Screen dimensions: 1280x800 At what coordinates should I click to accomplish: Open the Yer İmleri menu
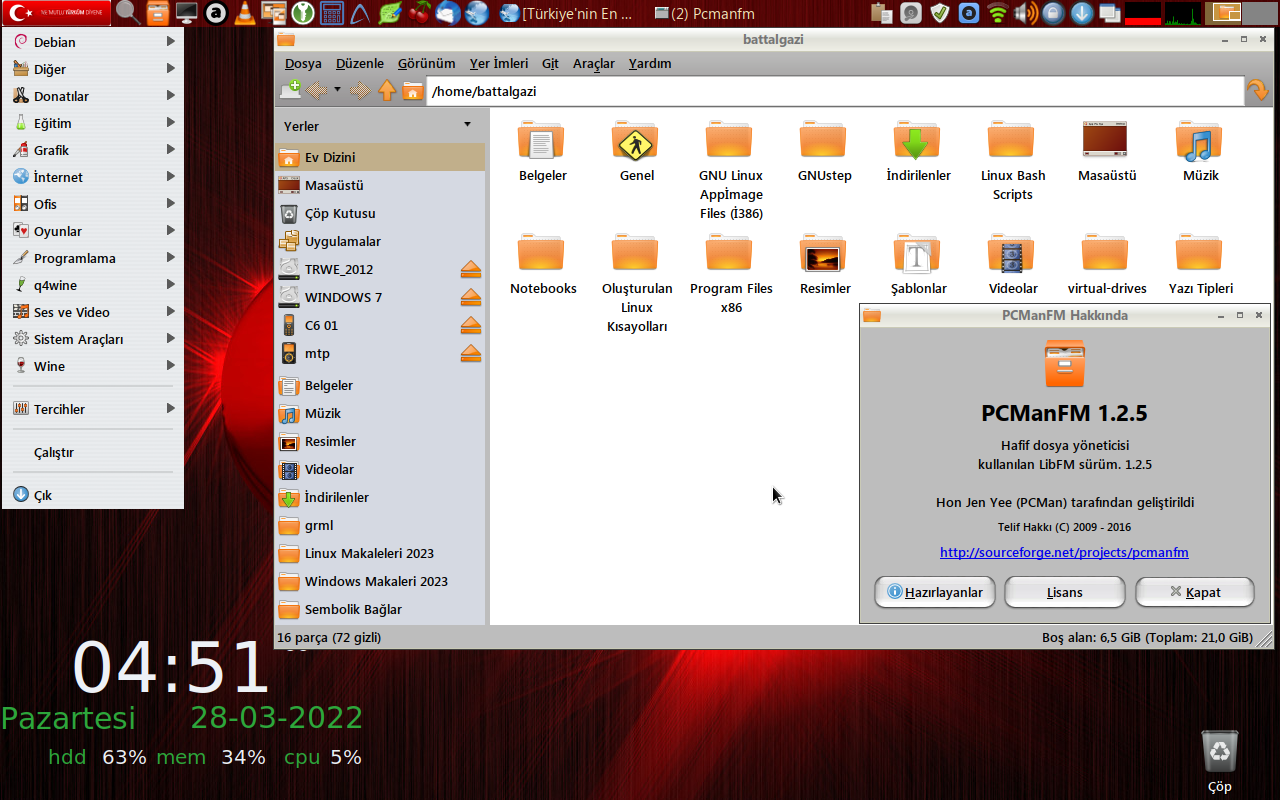click(x=499, y=63)
